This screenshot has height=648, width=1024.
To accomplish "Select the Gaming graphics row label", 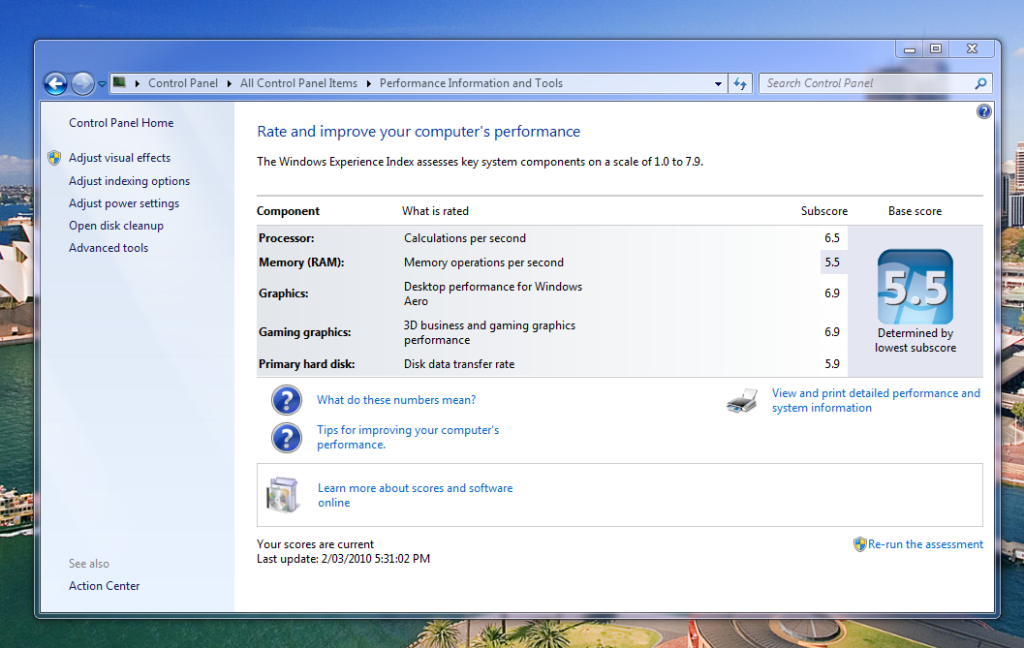I will coord(304,332).
